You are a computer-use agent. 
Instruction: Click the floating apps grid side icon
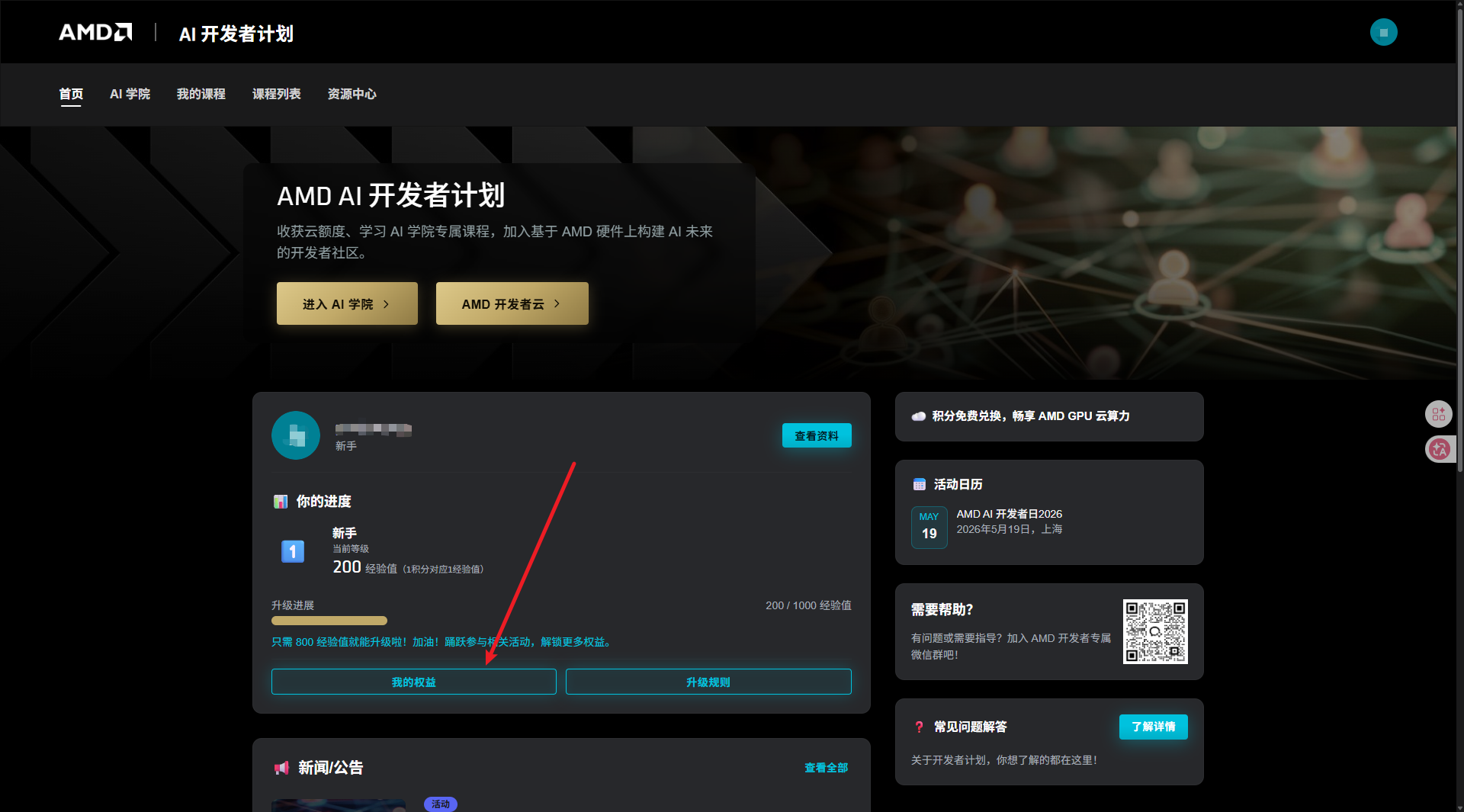(x=1439, y=414)
